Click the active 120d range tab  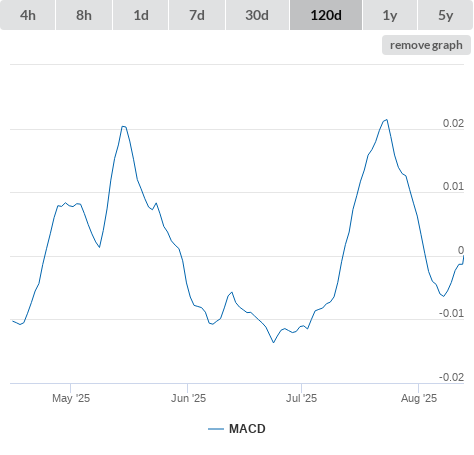[326, 15]
